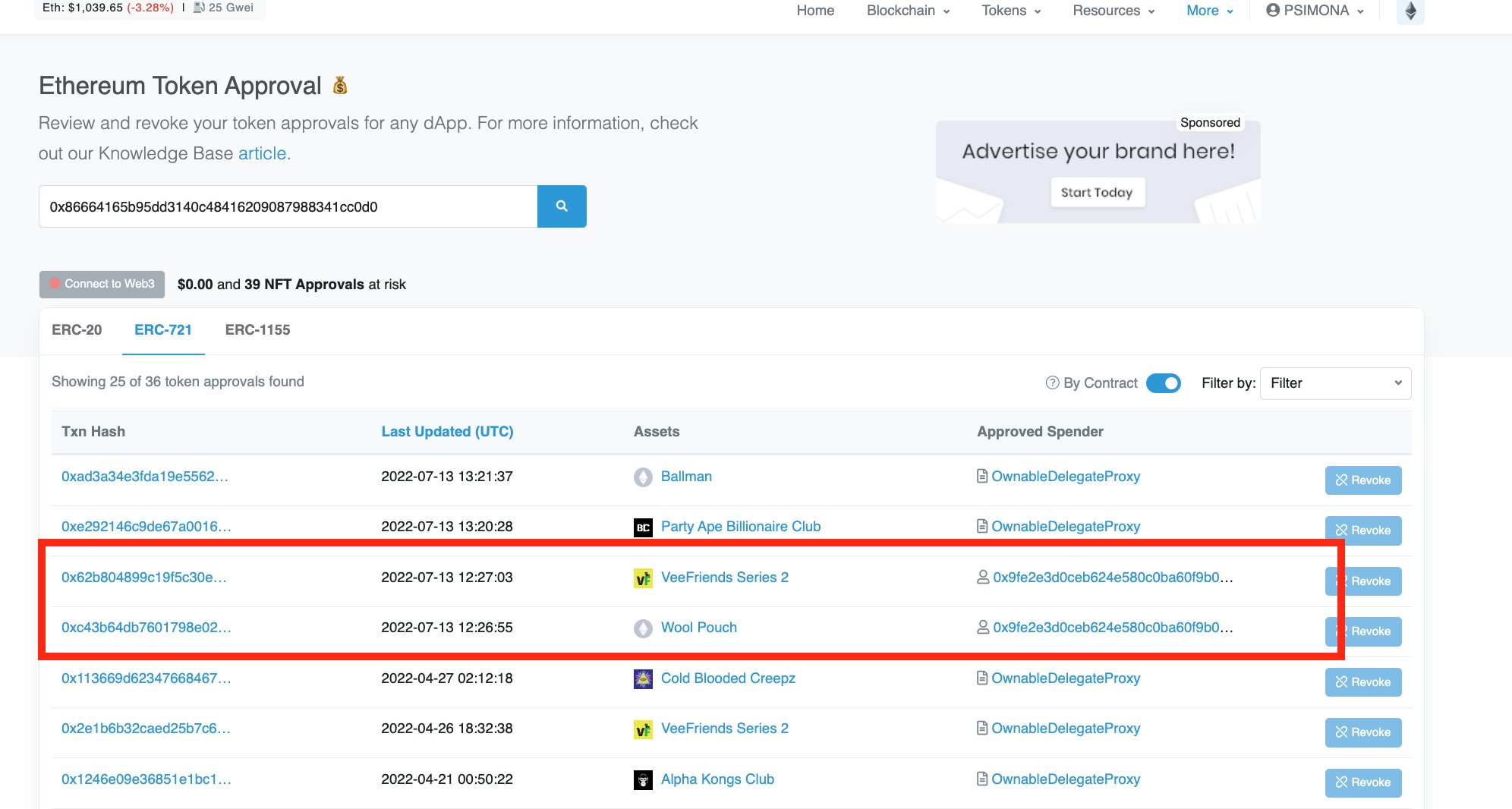Revoke the Ballman approval
Screen dimensions: 1512x809
point(1363,480)
